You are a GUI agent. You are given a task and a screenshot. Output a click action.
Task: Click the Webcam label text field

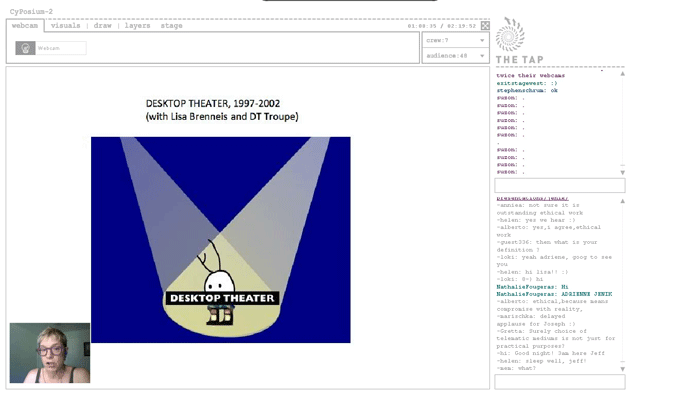[x=61, y=48]
